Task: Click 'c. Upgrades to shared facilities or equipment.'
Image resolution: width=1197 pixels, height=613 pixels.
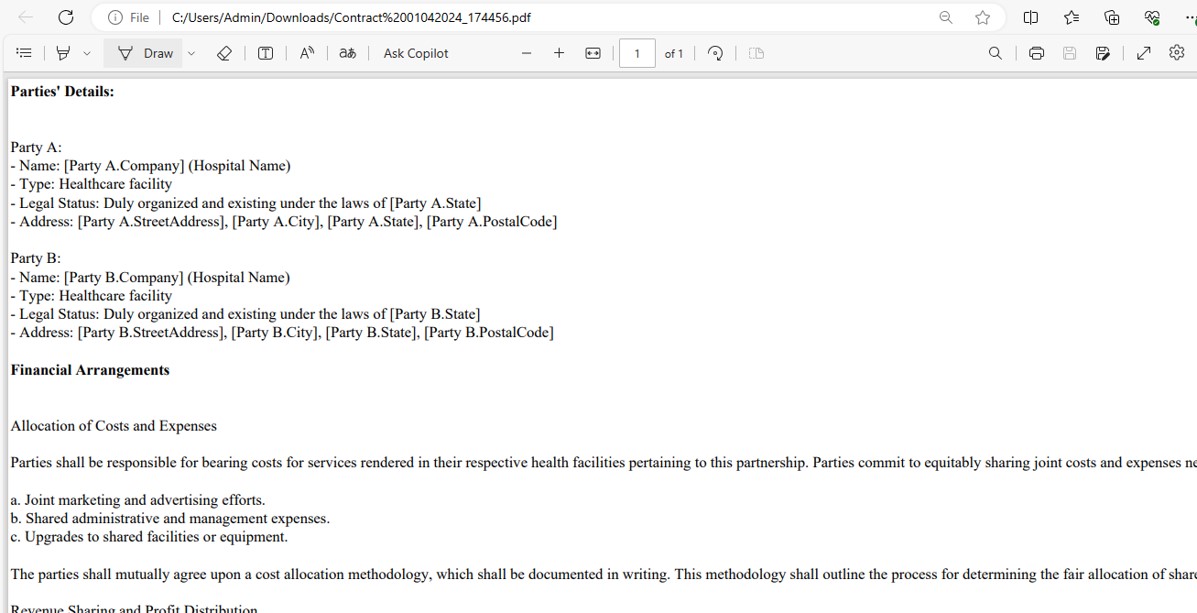Action: (150, 537)
